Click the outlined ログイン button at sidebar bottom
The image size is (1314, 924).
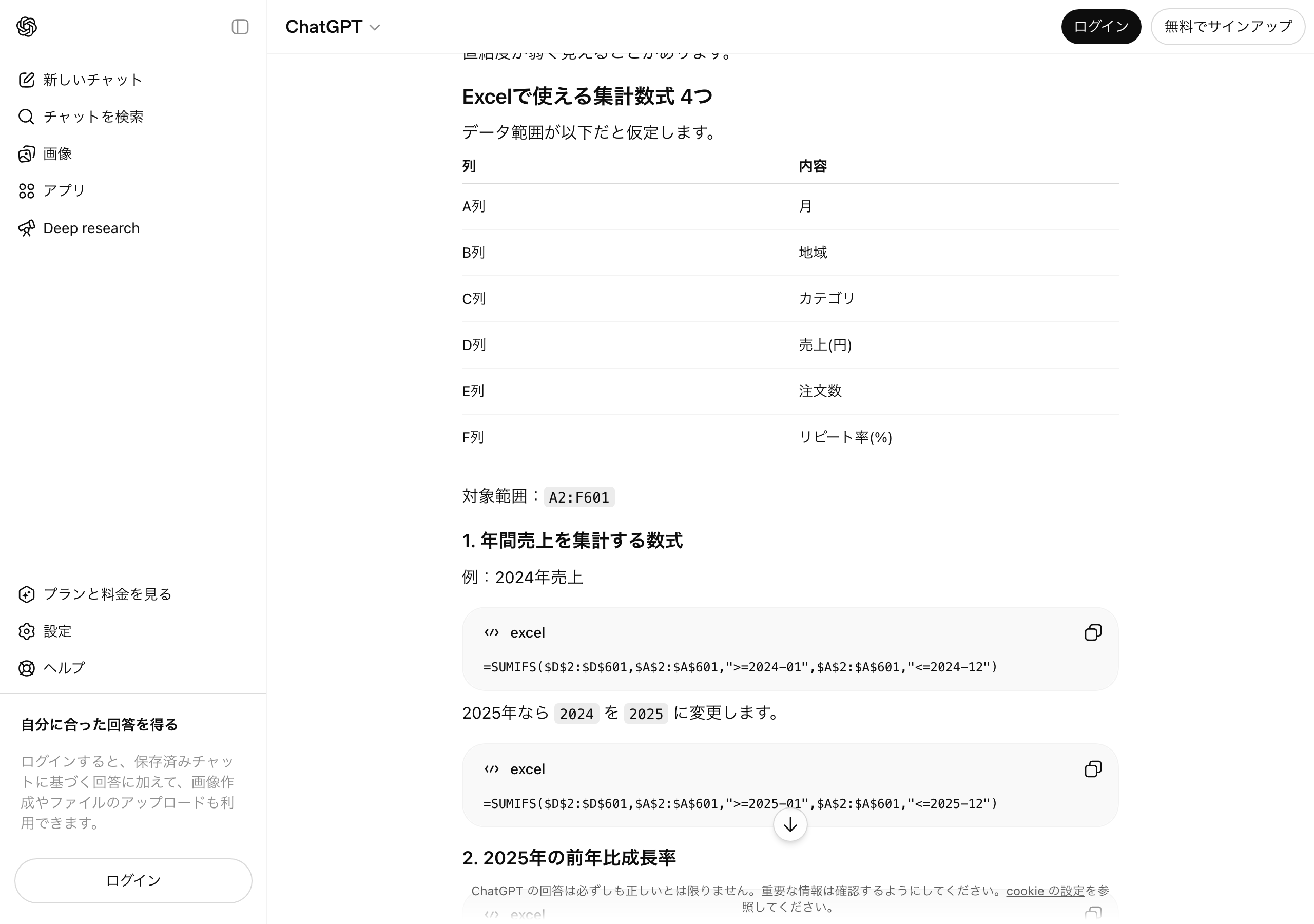133,880
